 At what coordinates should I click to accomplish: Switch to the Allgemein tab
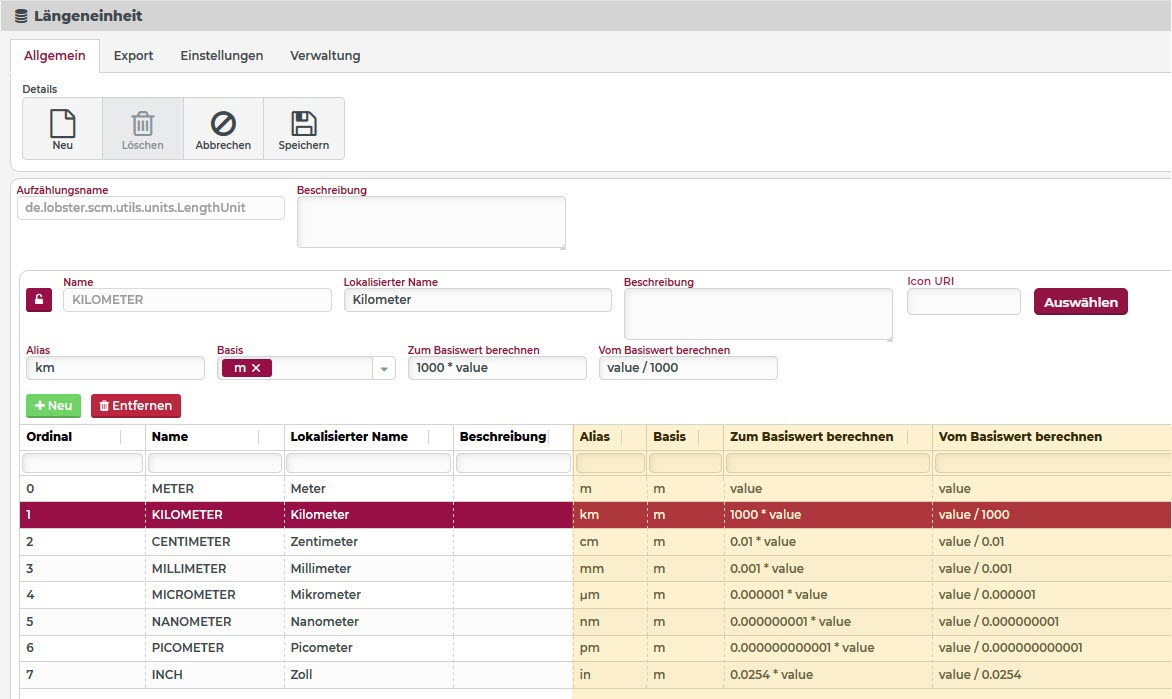55,55
